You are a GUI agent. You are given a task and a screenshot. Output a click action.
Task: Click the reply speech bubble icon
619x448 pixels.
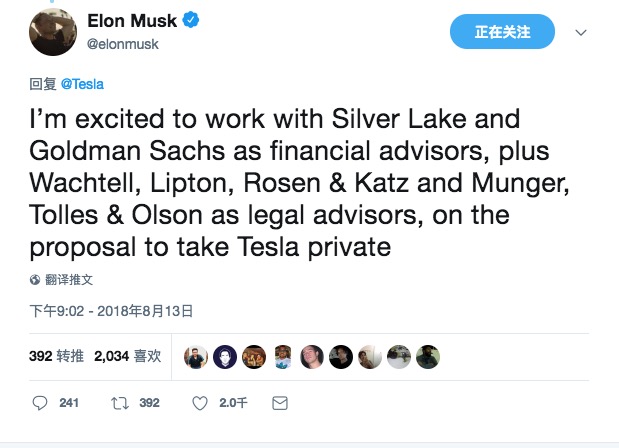tap(40, 403)
